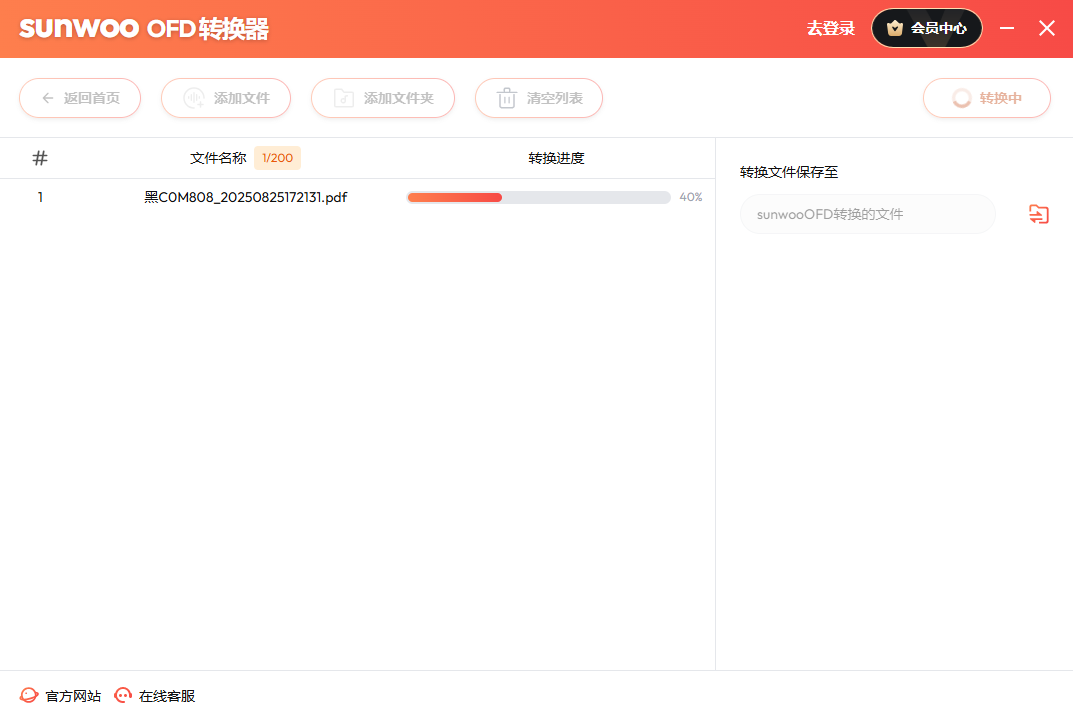The width and height of the screenshot is (1073, 713).
Task: Open 官方网站 via its planet icon
Action: pos(29,696)
